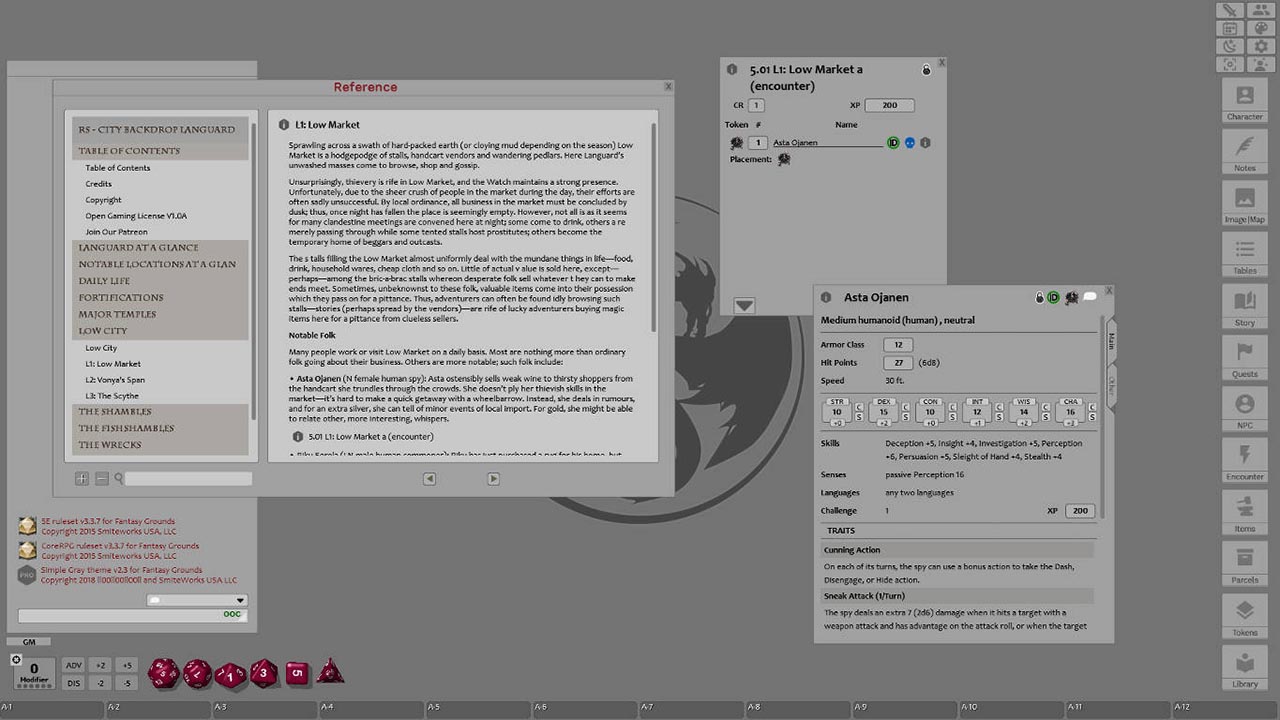Toggle the lock on the Asta Ojanen sheet

pos(1039,297)
